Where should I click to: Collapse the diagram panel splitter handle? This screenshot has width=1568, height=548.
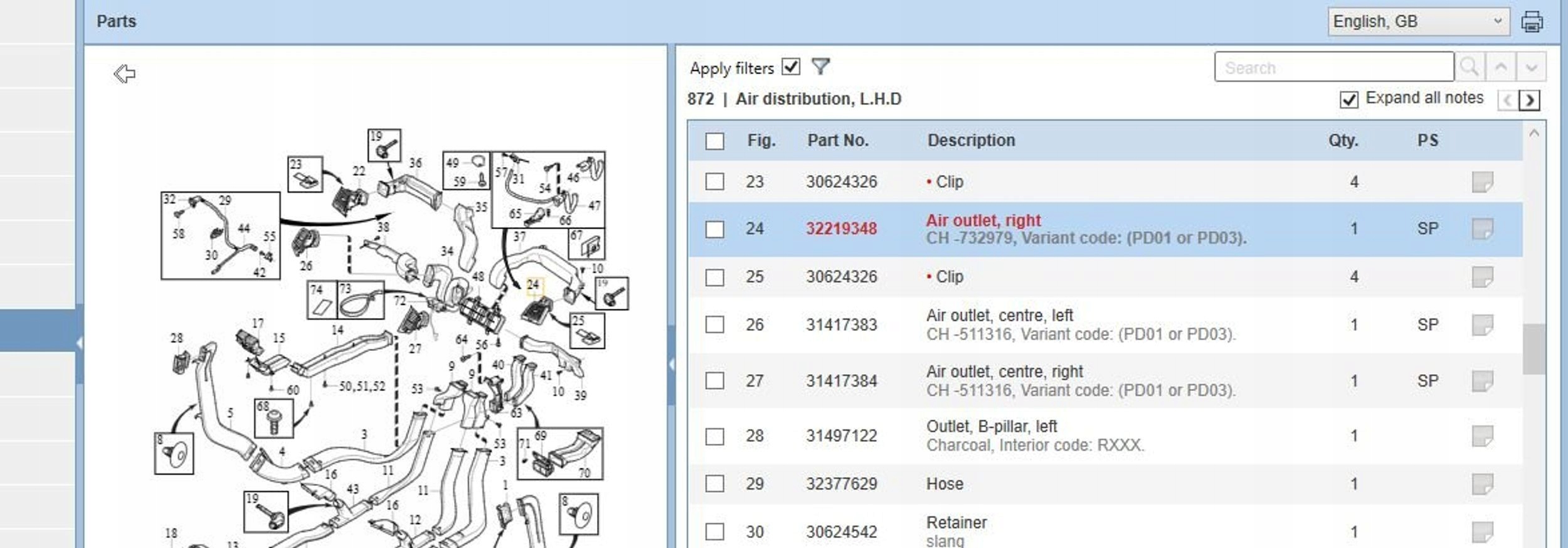[x=671, y=364]
